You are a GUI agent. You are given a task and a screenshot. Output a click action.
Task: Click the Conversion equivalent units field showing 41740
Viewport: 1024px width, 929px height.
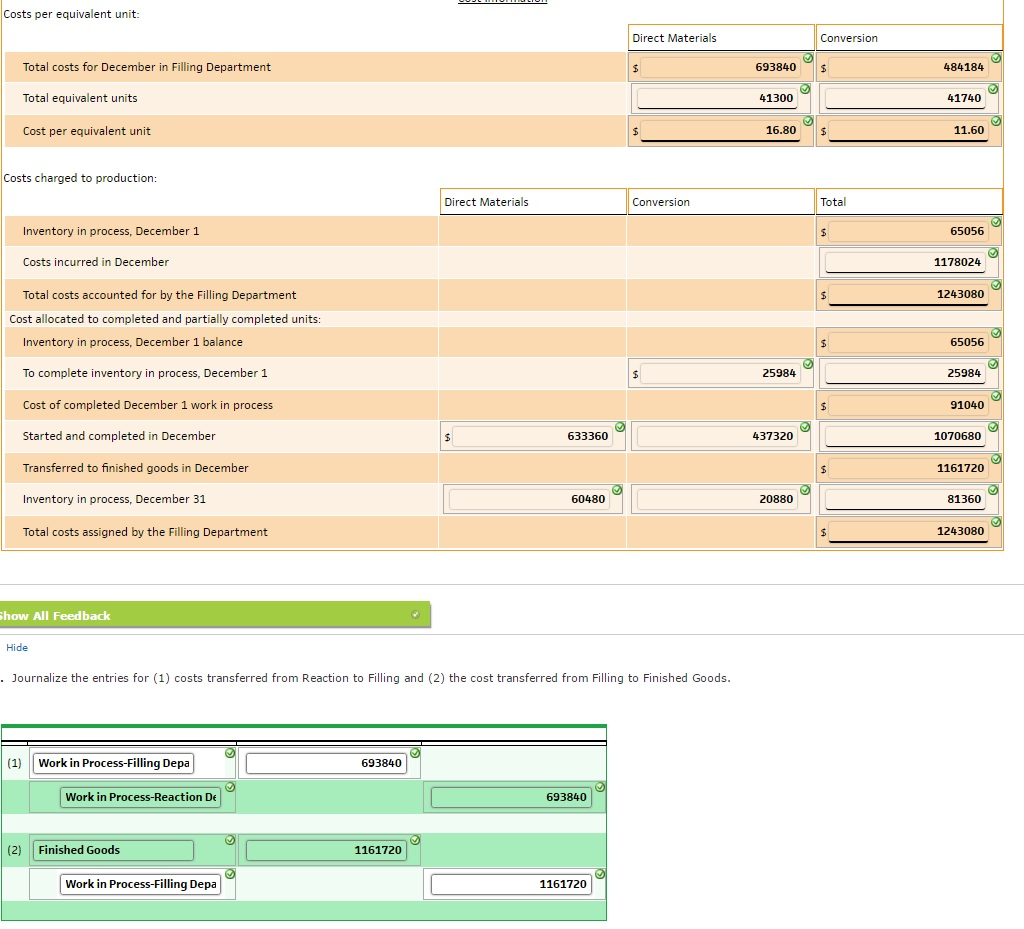pos(905,98)
